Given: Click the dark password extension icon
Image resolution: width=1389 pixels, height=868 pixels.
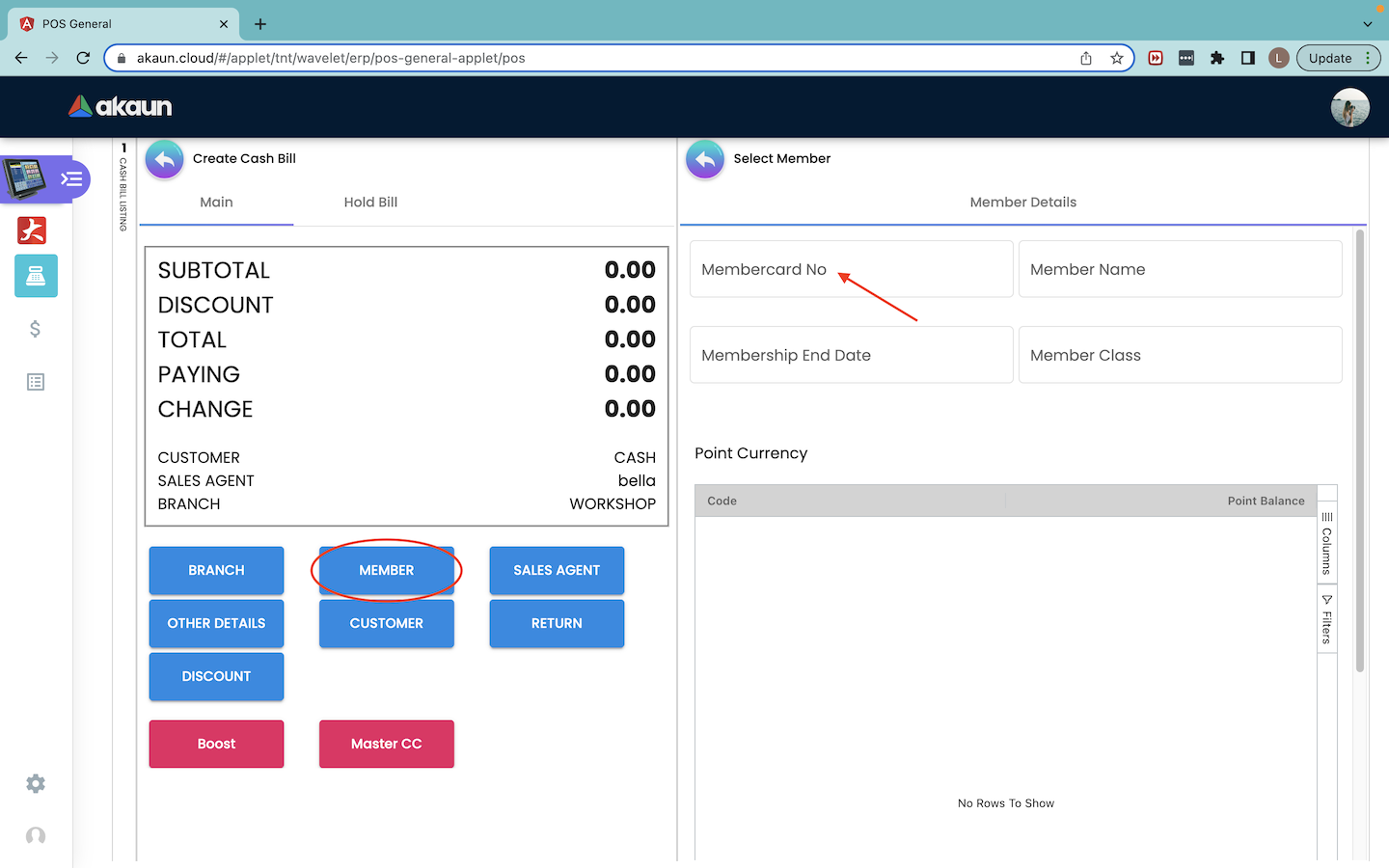Looking at the screenshot, I should coord(1186,58).
